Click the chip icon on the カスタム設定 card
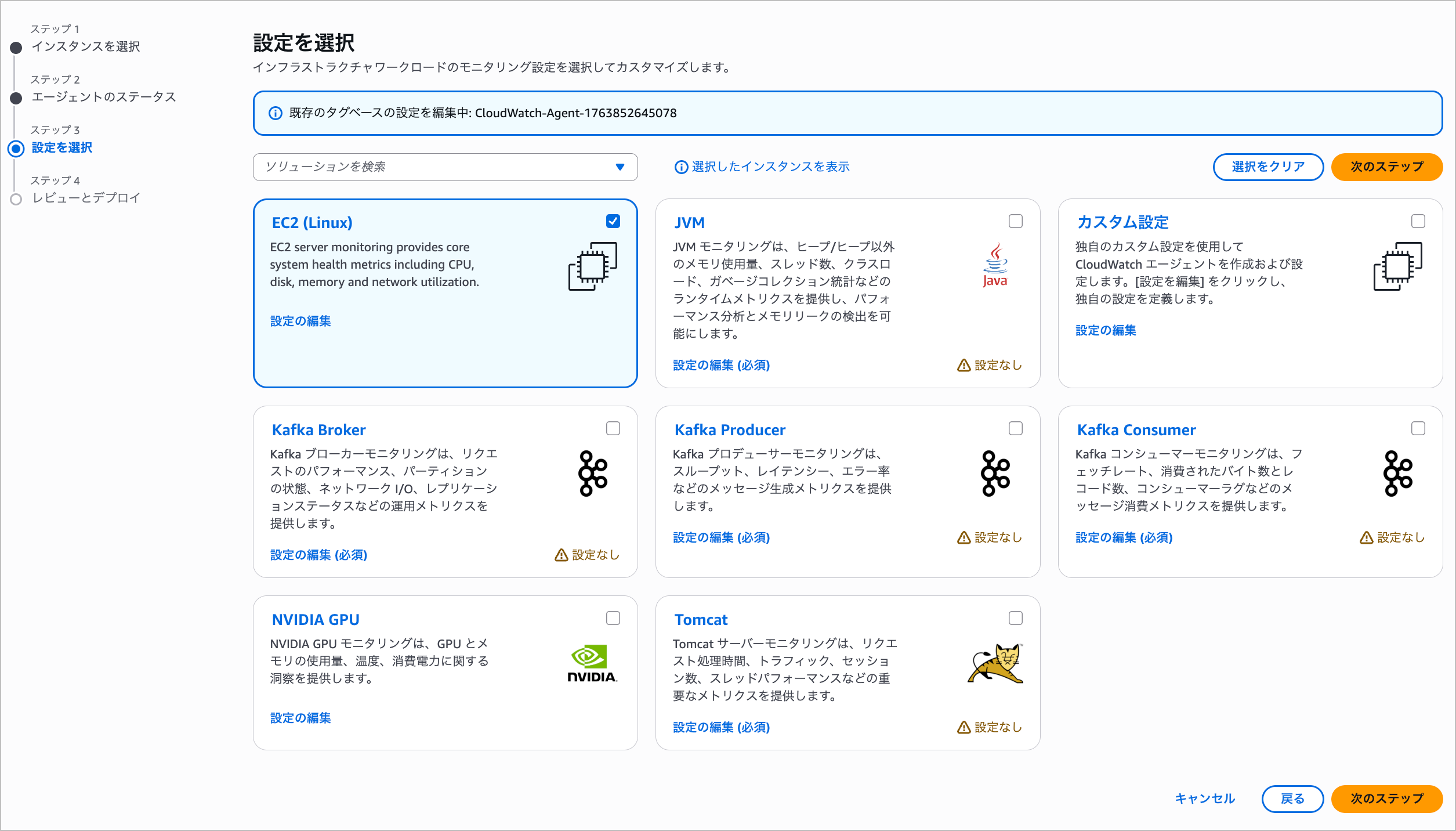This screenshot has height=831, width=1456. (x=1398, y=267)
